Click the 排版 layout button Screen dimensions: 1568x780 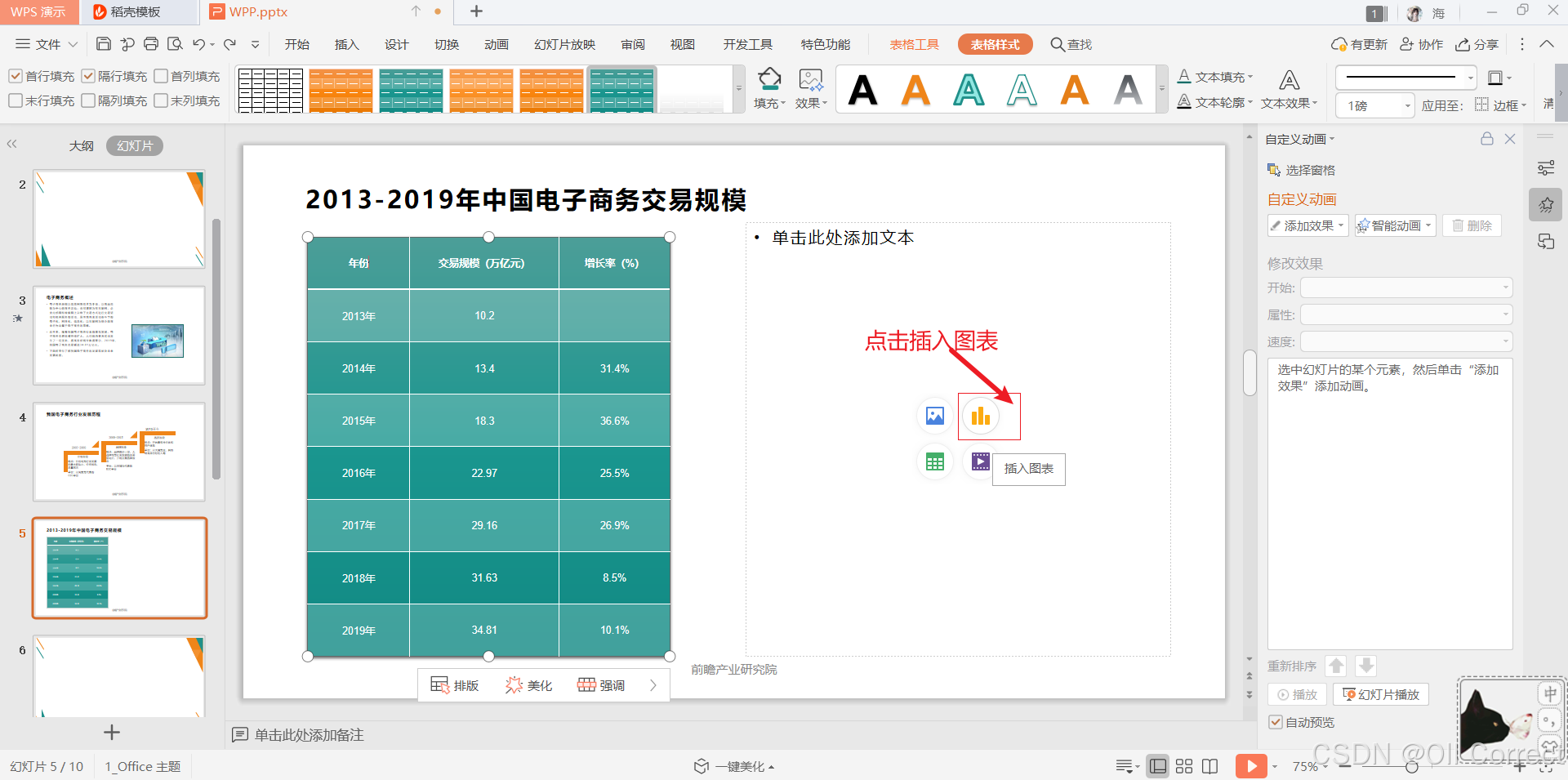click(x=455, y=685)
